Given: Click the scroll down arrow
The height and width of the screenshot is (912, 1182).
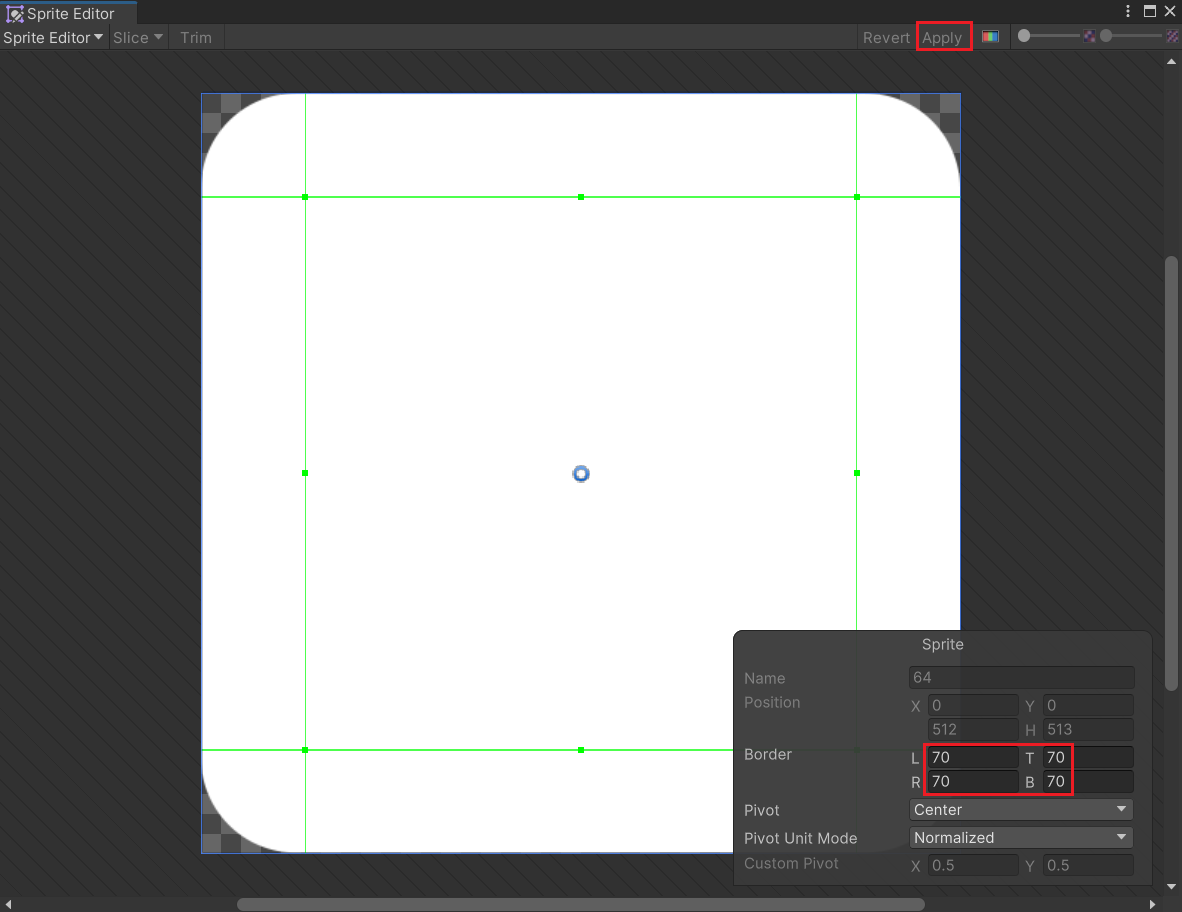Looking at the screenshot, I should click(1171, 886).
